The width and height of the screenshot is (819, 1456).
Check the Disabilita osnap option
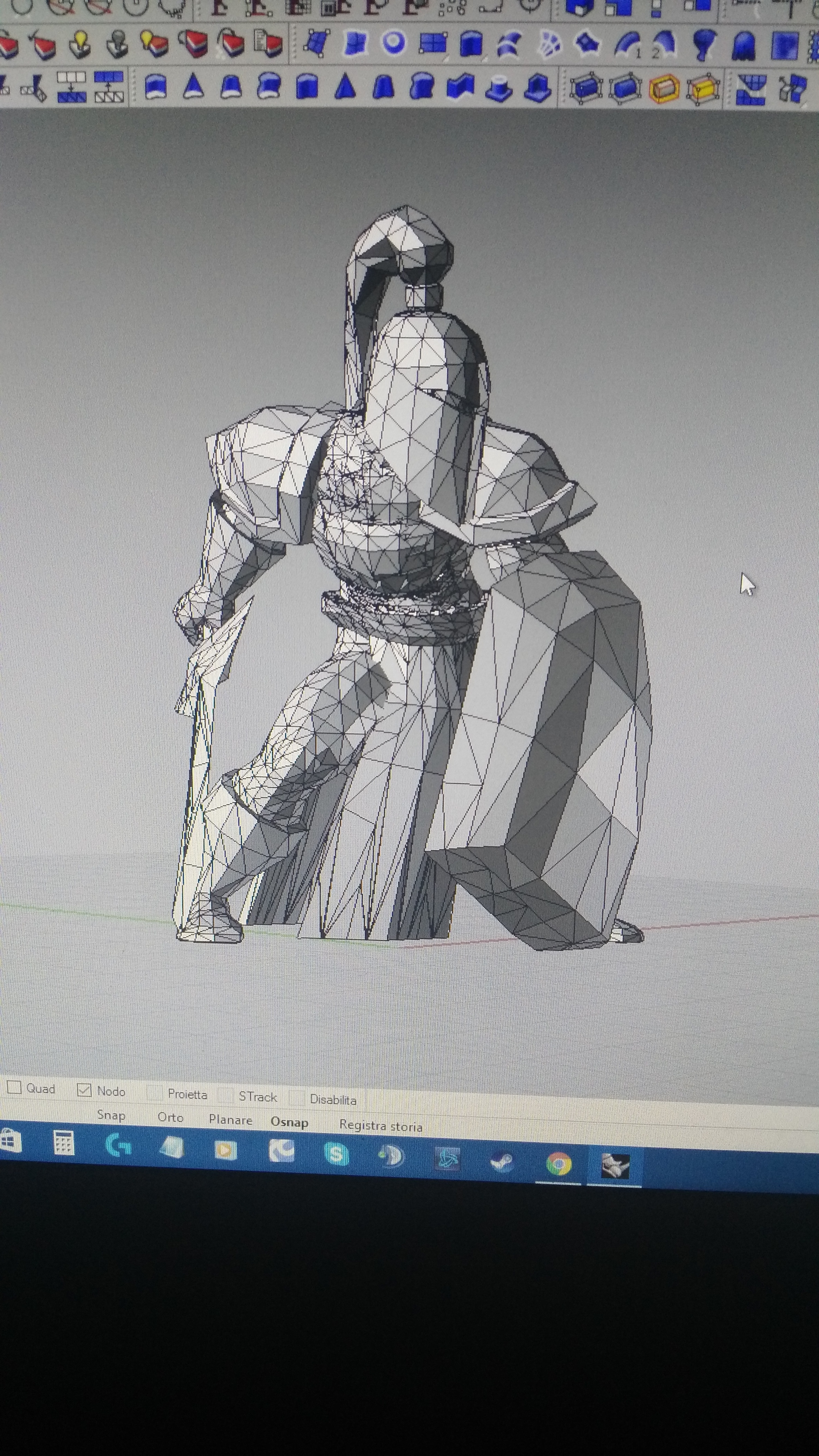tap(296, 1098)
